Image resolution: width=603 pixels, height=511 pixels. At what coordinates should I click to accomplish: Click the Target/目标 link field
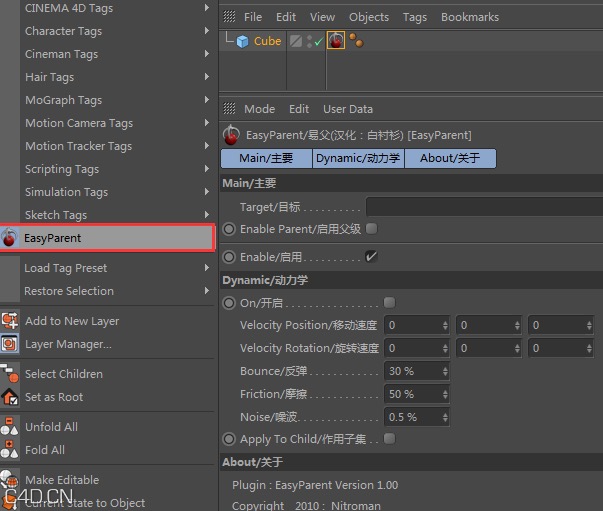[484, 207]
